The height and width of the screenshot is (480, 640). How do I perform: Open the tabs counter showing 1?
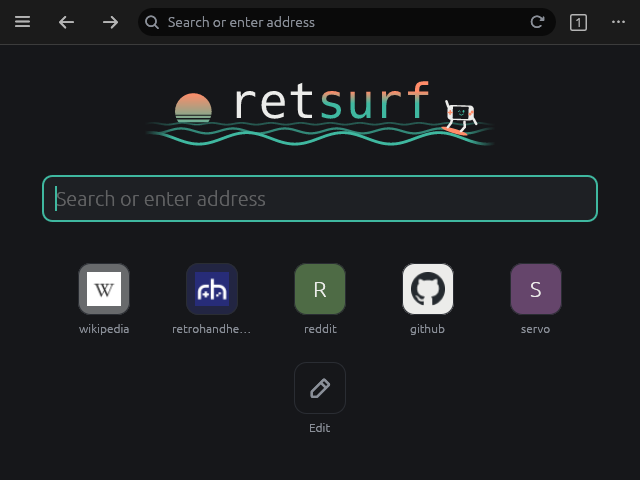[x=578, y=22]
